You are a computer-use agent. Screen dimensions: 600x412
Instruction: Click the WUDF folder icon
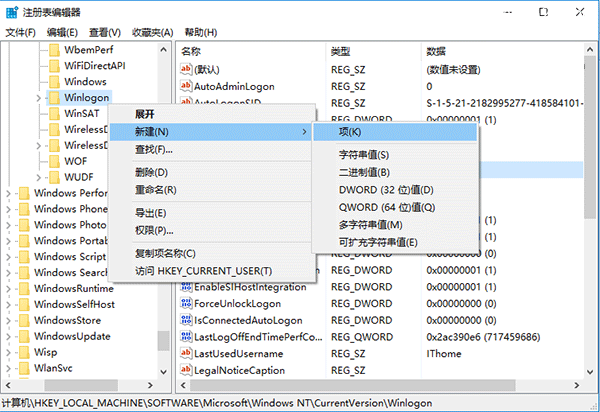coord(54,177)
